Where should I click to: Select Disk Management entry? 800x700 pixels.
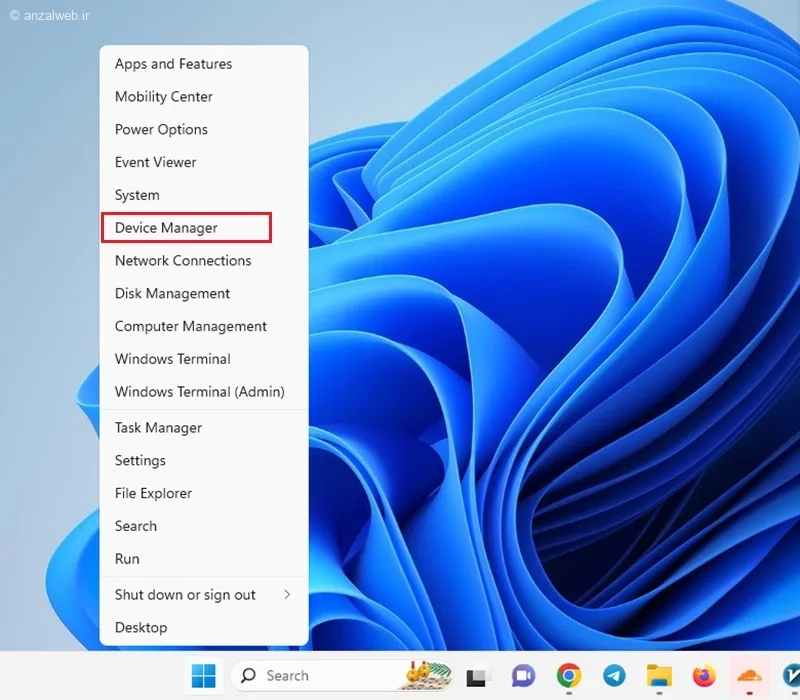point(204,293)
